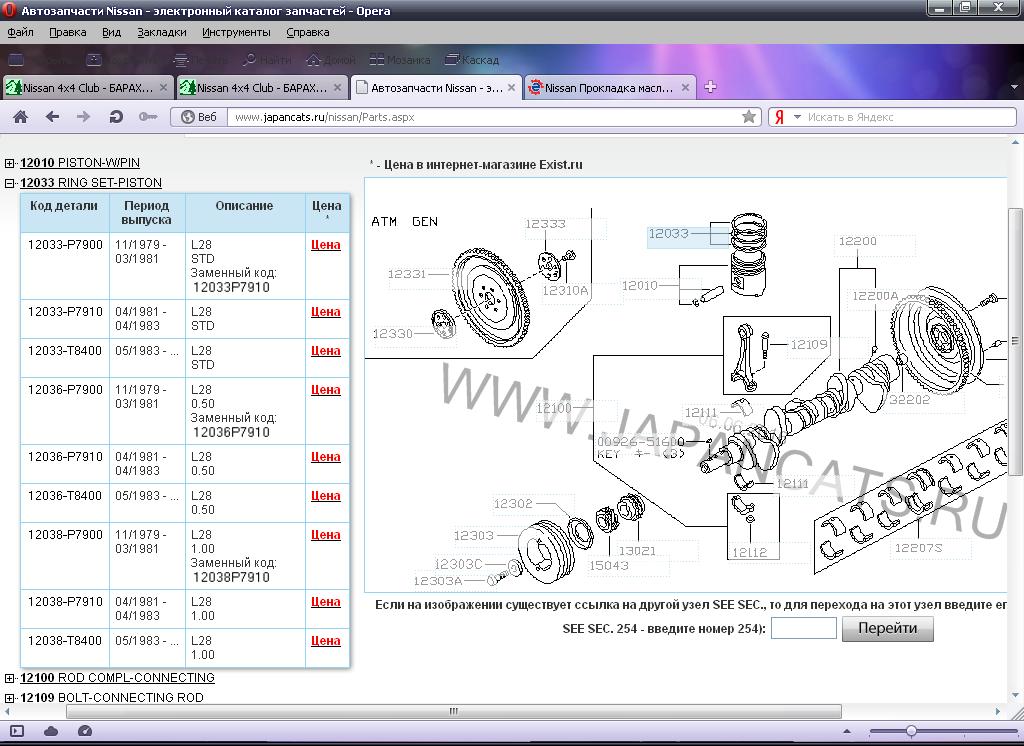Screen dimensions: 1024x746
Task: Open the tab list dropdown arrow
Action: tap(1014, 87)
